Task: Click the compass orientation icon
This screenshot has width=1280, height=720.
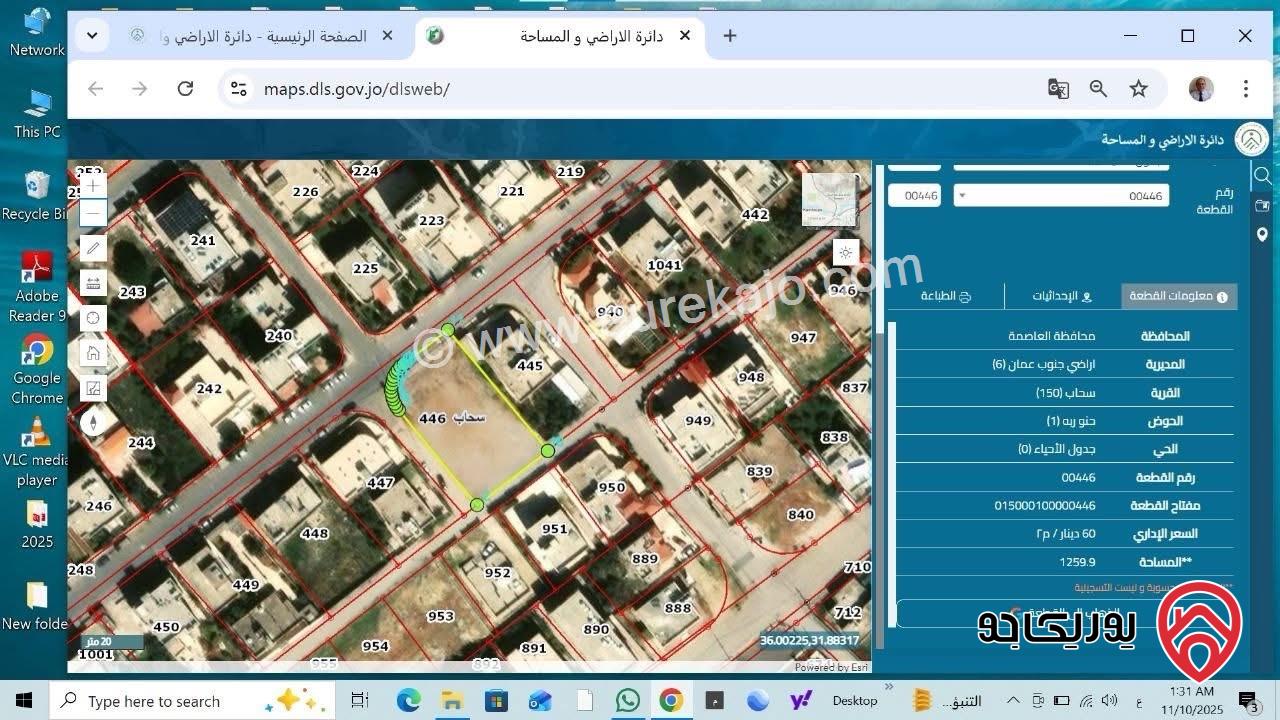Action: [x=92, y=422]
